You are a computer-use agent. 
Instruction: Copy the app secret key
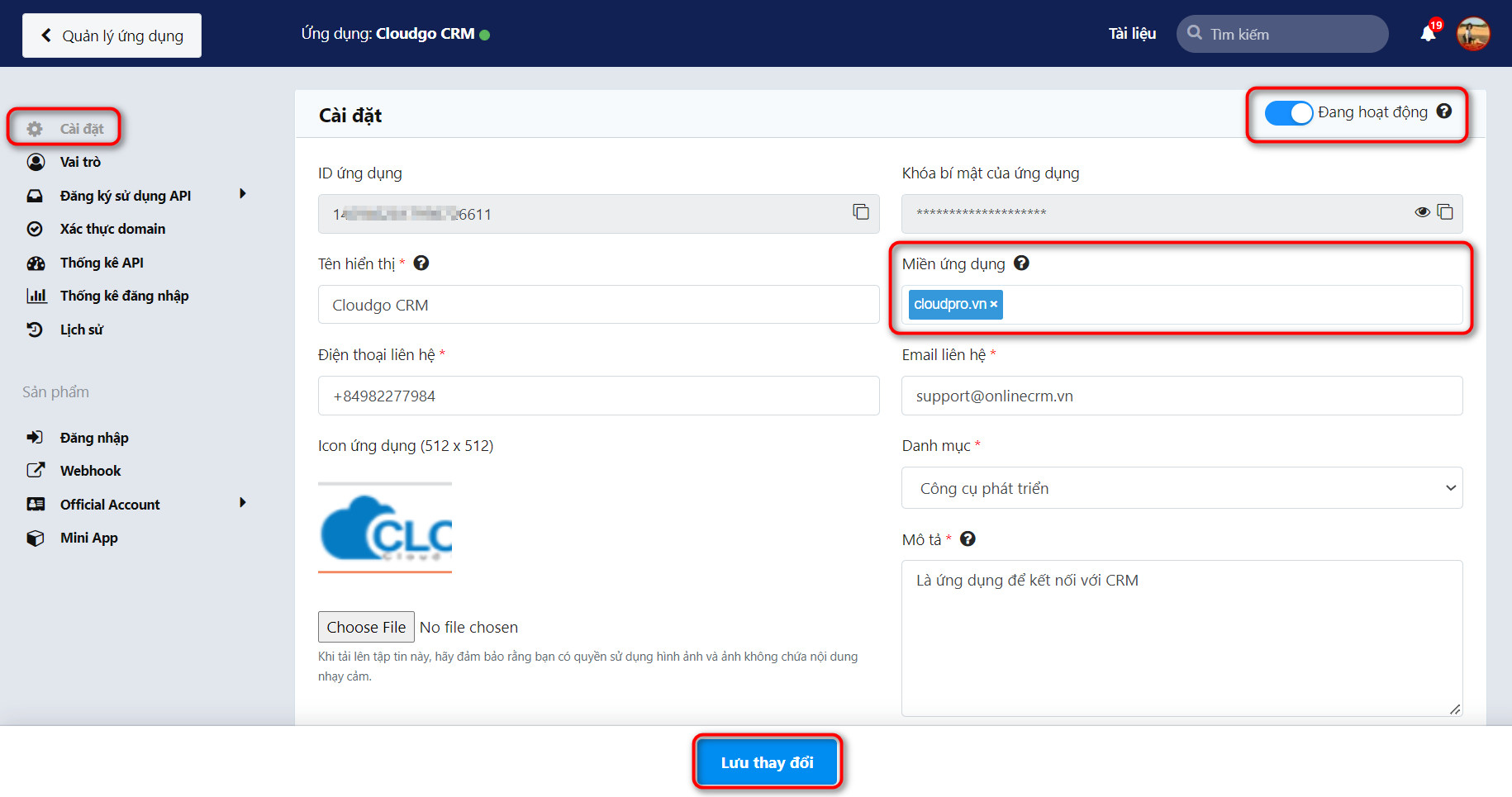click(x=1445, y=212)
